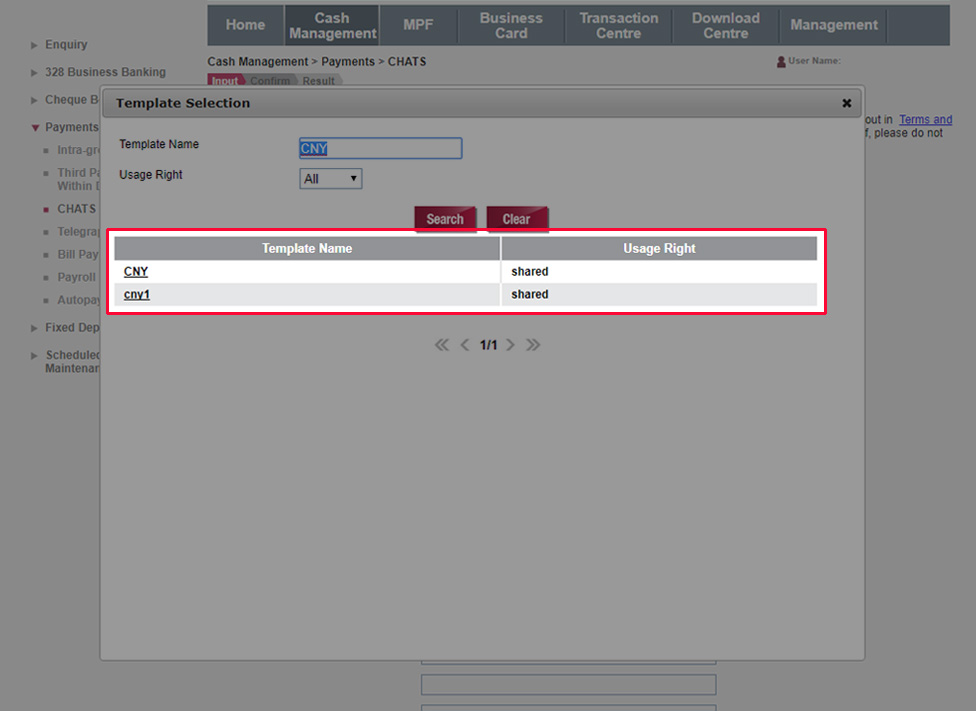
Task: Open the Home tab
Action: coord(245,25)
